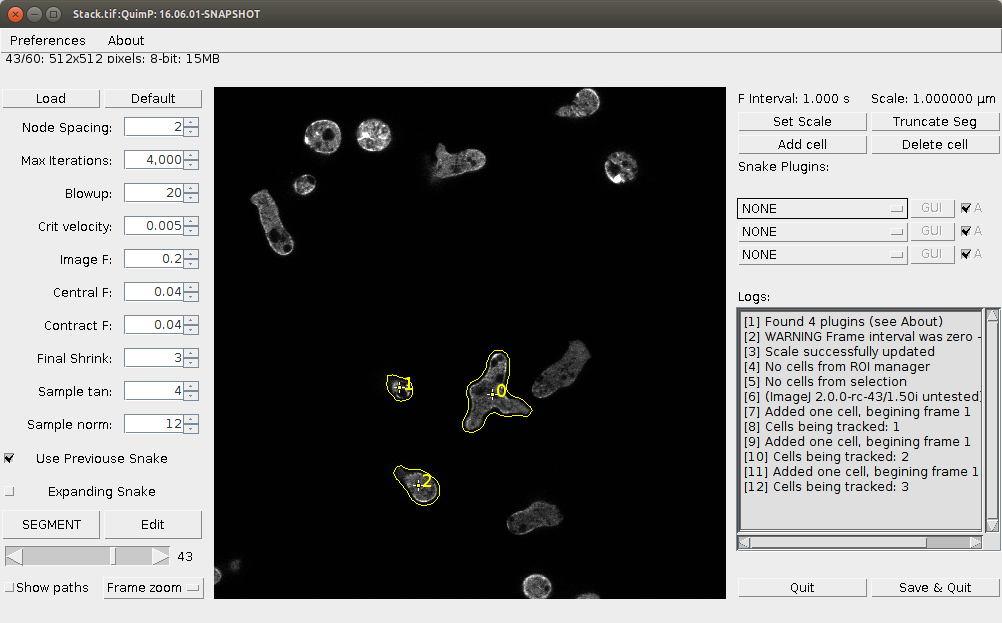Click the SEGMENT button
Image resolution: width=1002 pixels, height=623 pixels.
51,524
